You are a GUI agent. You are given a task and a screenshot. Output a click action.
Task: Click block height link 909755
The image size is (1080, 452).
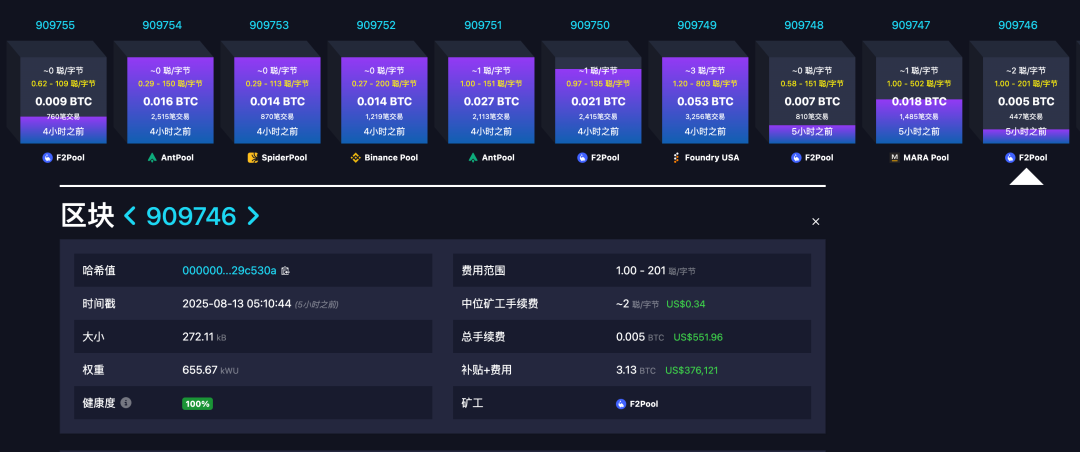[x=55, y=25]
